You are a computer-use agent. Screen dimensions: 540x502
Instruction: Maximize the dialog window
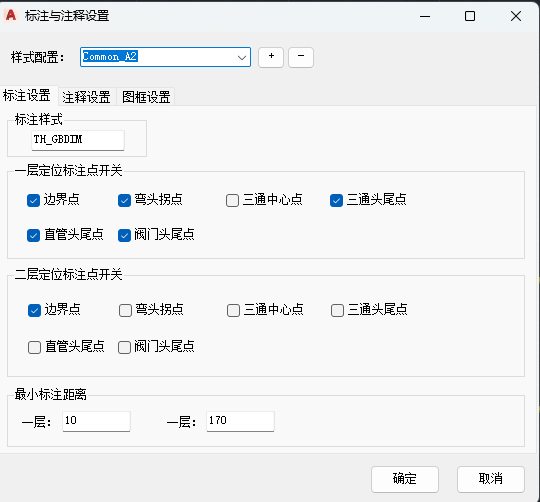(470, 16)
